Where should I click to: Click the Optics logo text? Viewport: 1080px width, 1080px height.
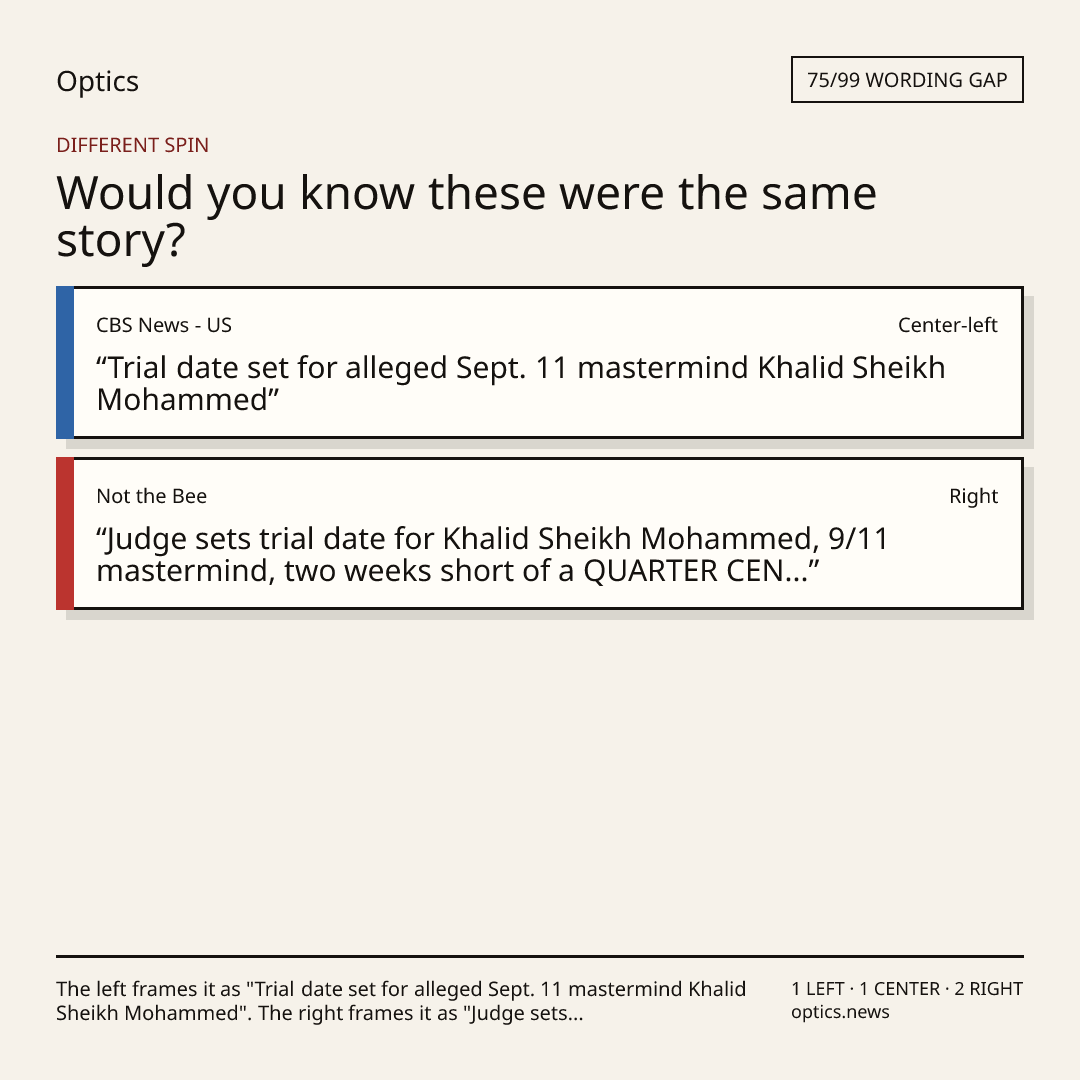(x=98, y=82)
